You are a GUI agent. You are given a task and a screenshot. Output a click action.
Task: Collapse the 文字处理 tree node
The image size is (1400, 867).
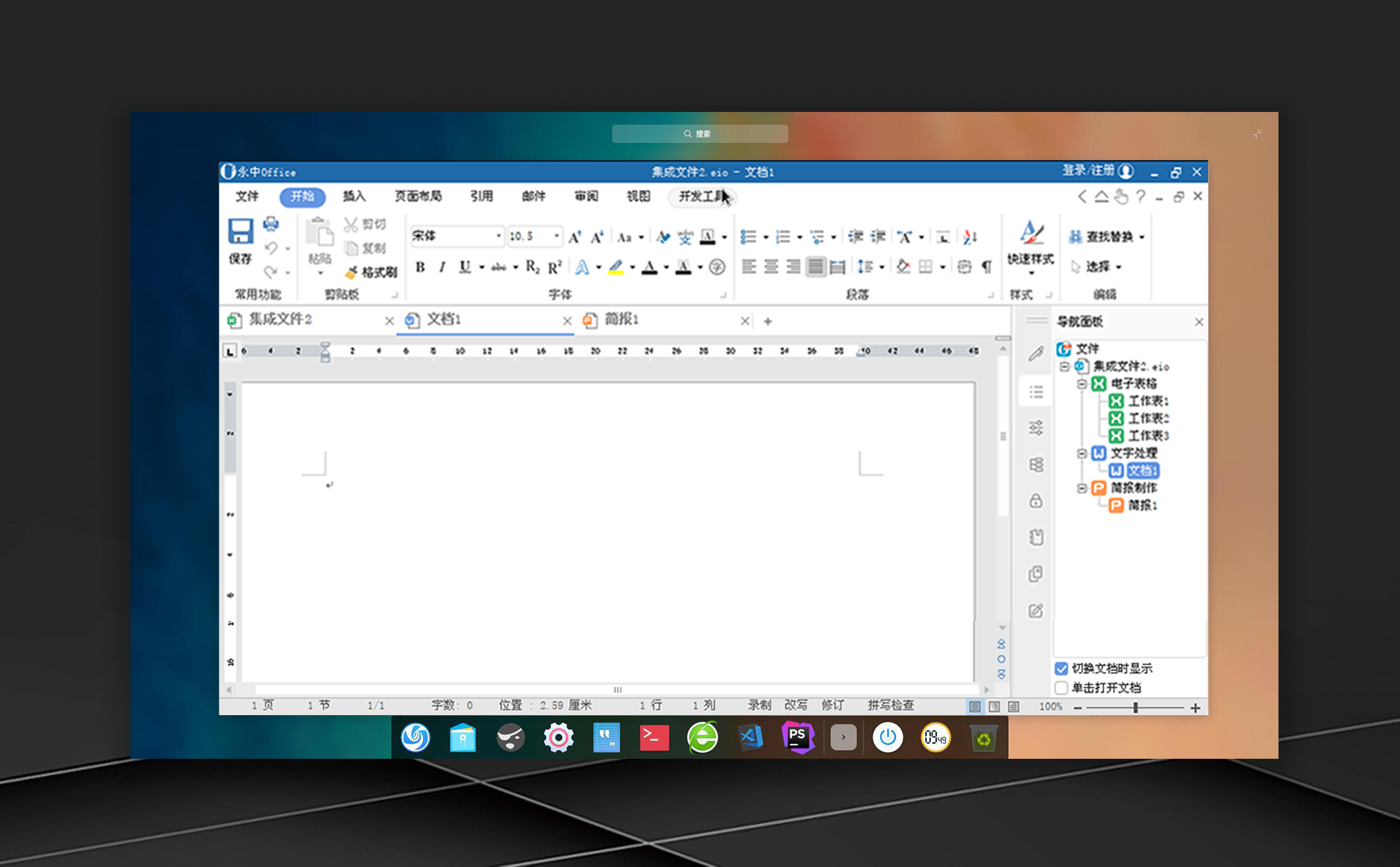pos(1081,453)
